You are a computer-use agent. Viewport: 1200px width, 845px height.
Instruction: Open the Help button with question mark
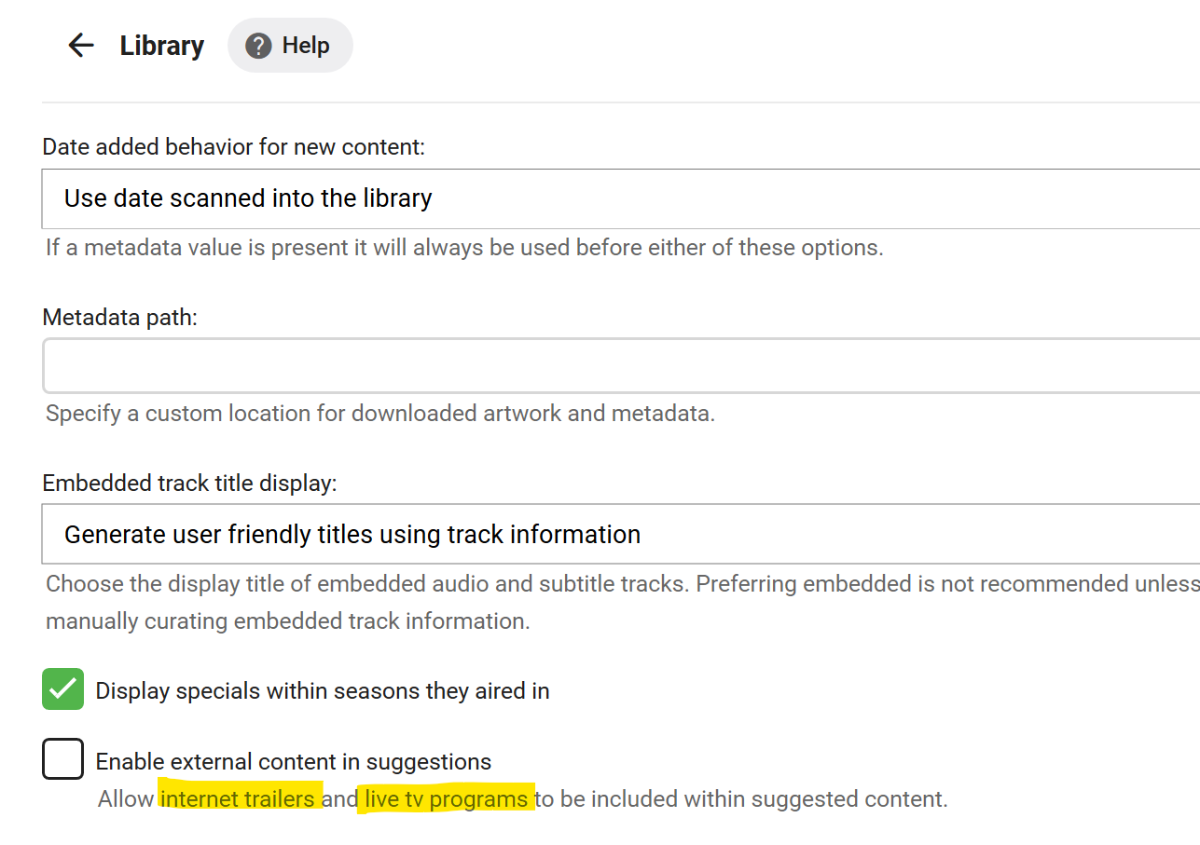290,46
